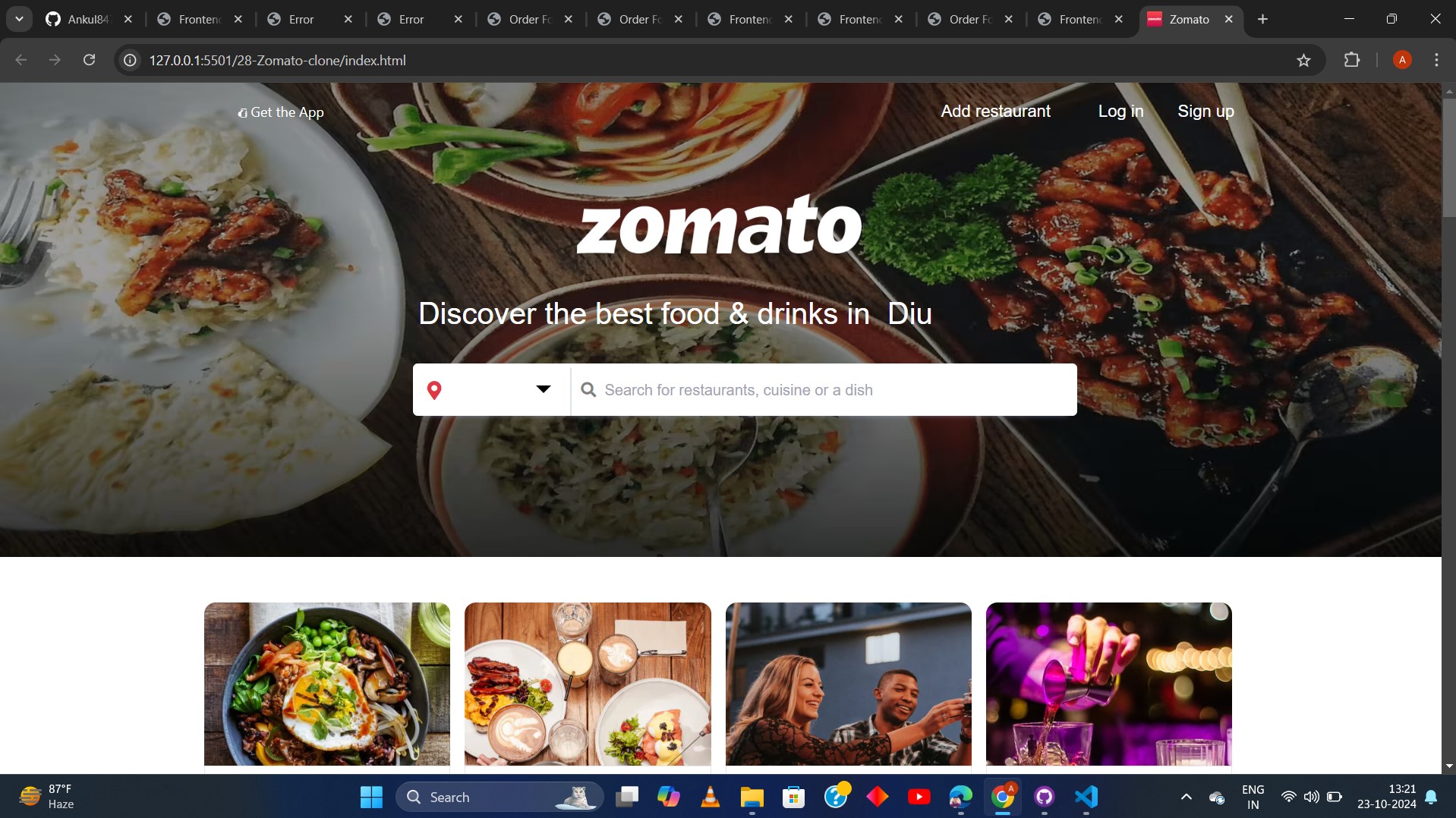The height and width of the screenshot is (818, 1456).
Task: Switch ENG IN input language
Action: click(1253, 797)
